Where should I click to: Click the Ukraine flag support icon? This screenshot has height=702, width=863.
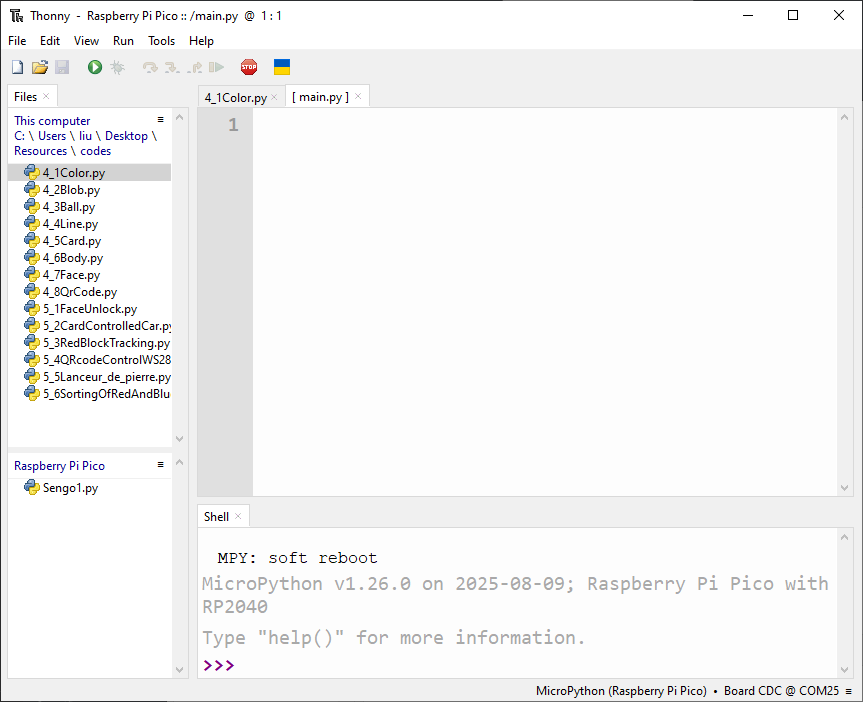tap(282, 67)
